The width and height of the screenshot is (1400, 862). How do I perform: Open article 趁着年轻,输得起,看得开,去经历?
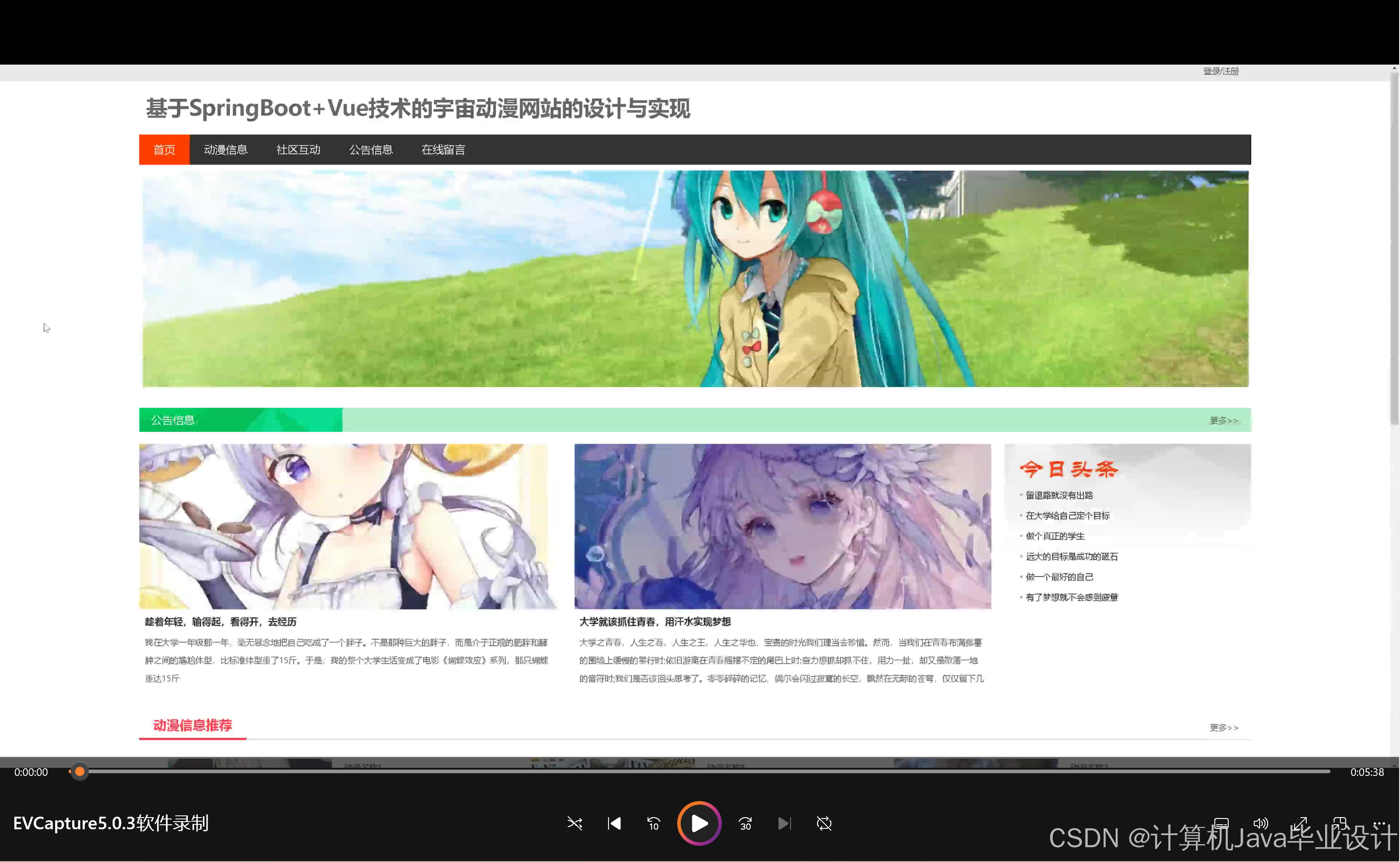coord(221,622)
